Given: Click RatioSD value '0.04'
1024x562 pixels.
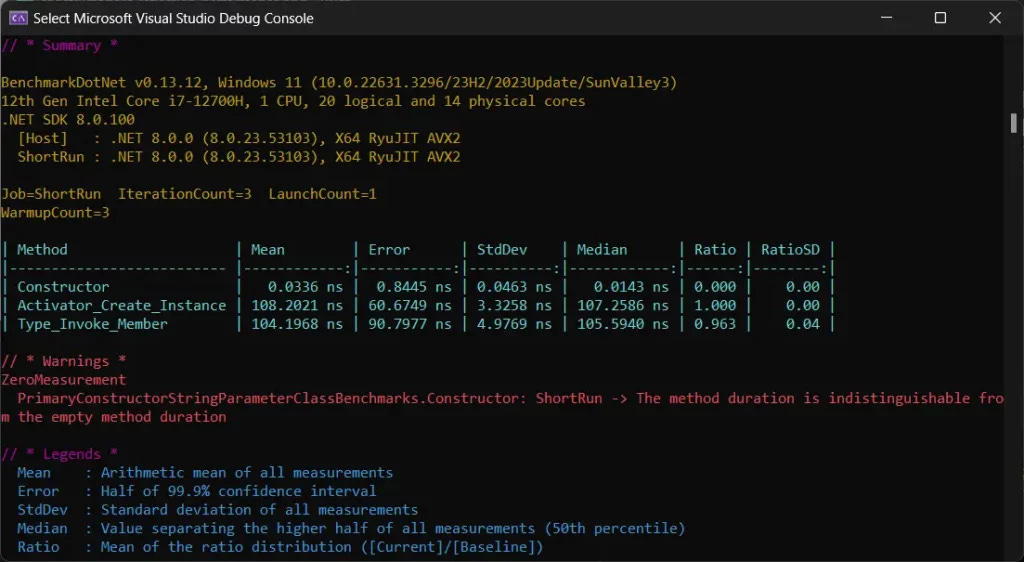Looking at the screenshot, I should pyautogui.click(x=803, y=324).
